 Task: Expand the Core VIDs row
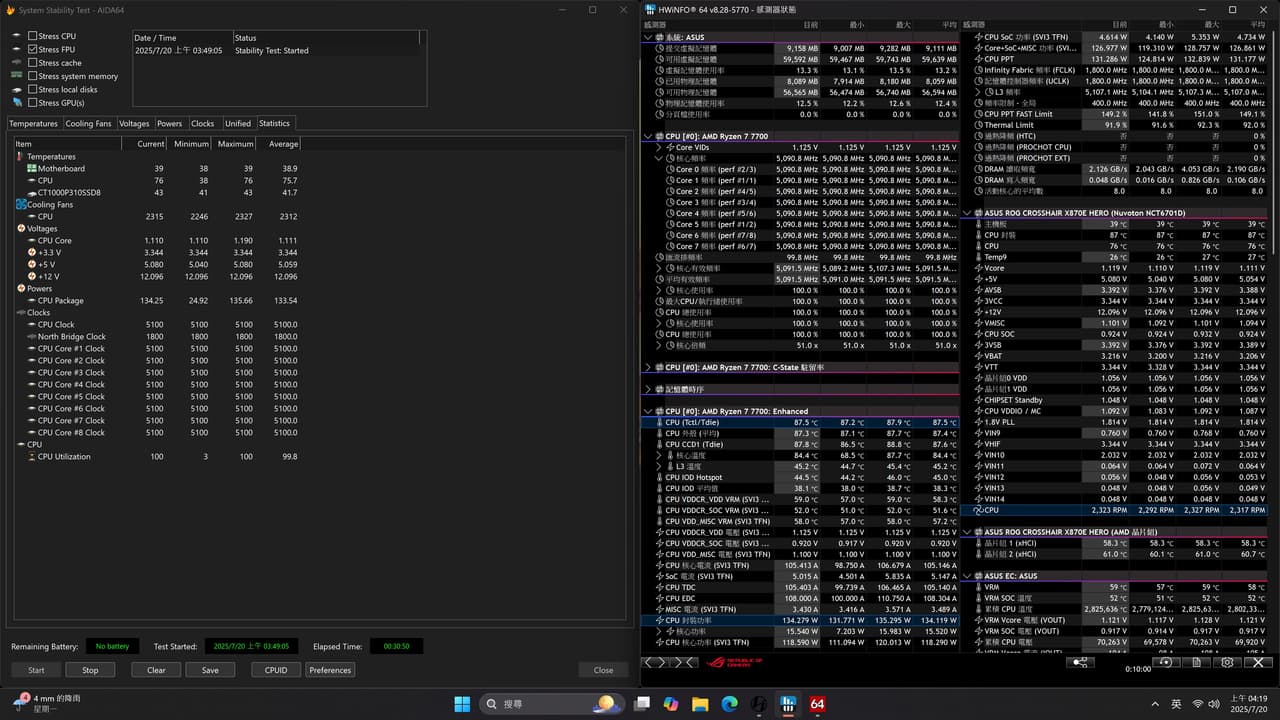[659, 147]
